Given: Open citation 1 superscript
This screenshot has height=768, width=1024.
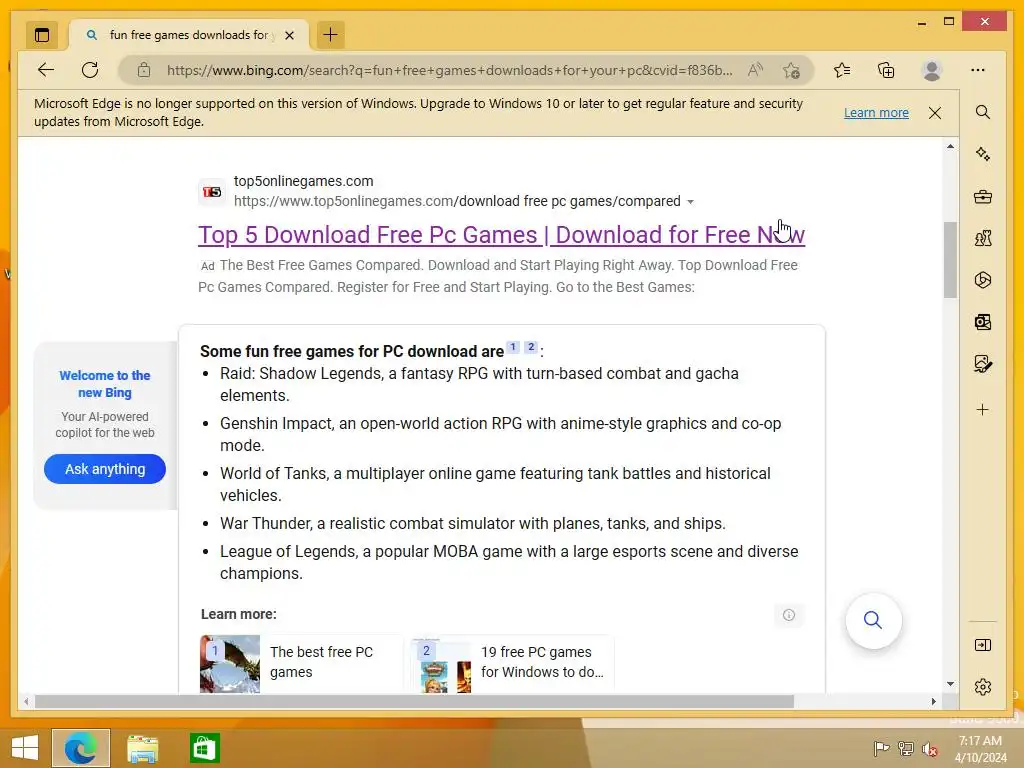Looking at the screenshot, I should point(513,347).
